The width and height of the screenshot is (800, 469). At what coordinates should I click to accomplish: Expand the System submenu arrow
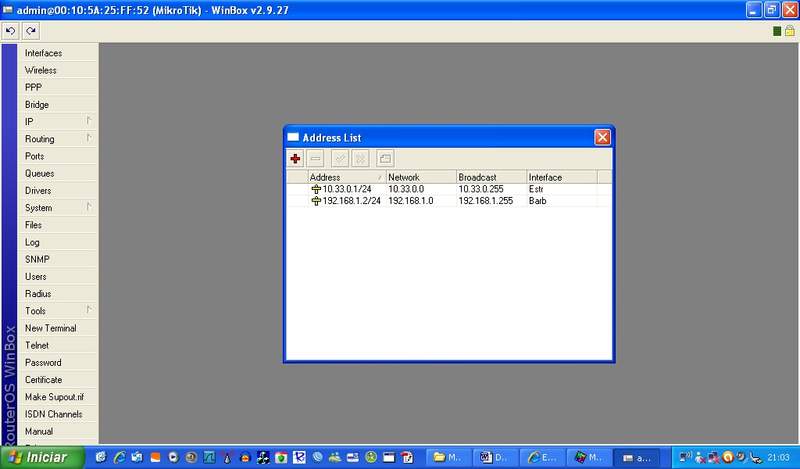click(x=89, y=207)
